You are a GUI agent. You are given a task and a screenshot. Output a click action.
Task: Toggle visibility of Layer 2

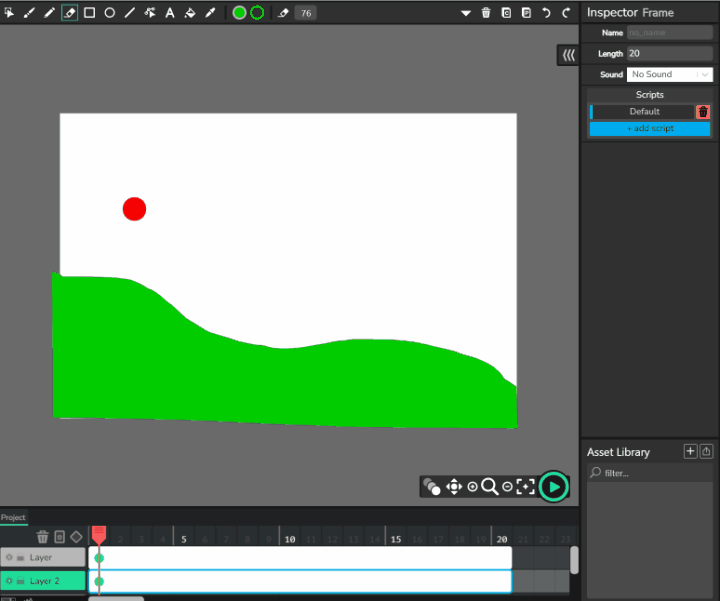pos(9,581)
